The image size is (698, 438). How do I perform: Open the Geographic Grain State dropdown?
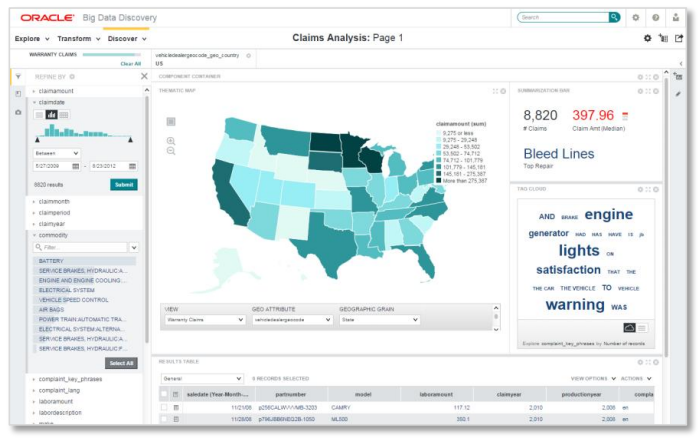pyautogui.click(x=379, y=320)
